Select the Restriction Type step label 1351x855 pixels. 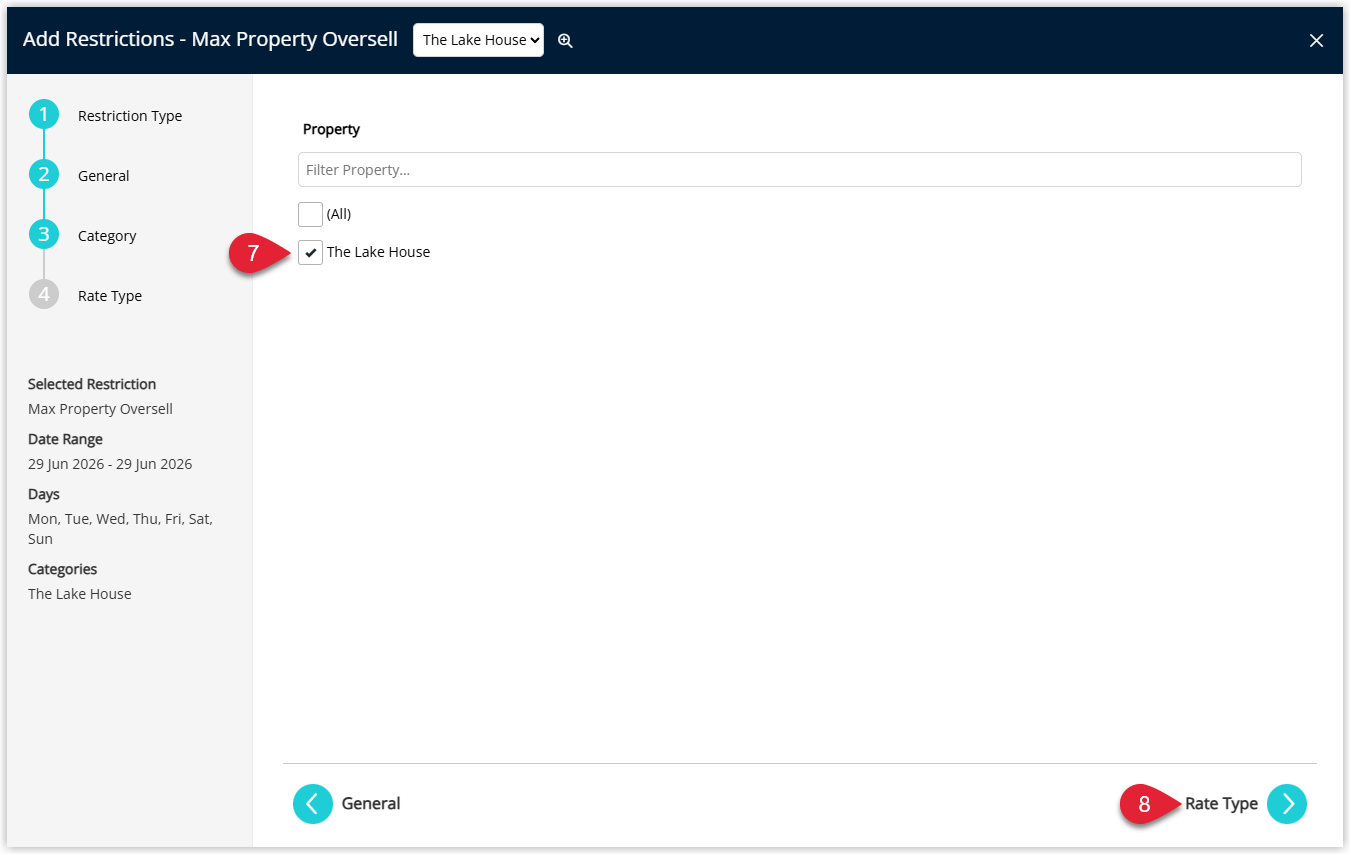pos(130,116)
